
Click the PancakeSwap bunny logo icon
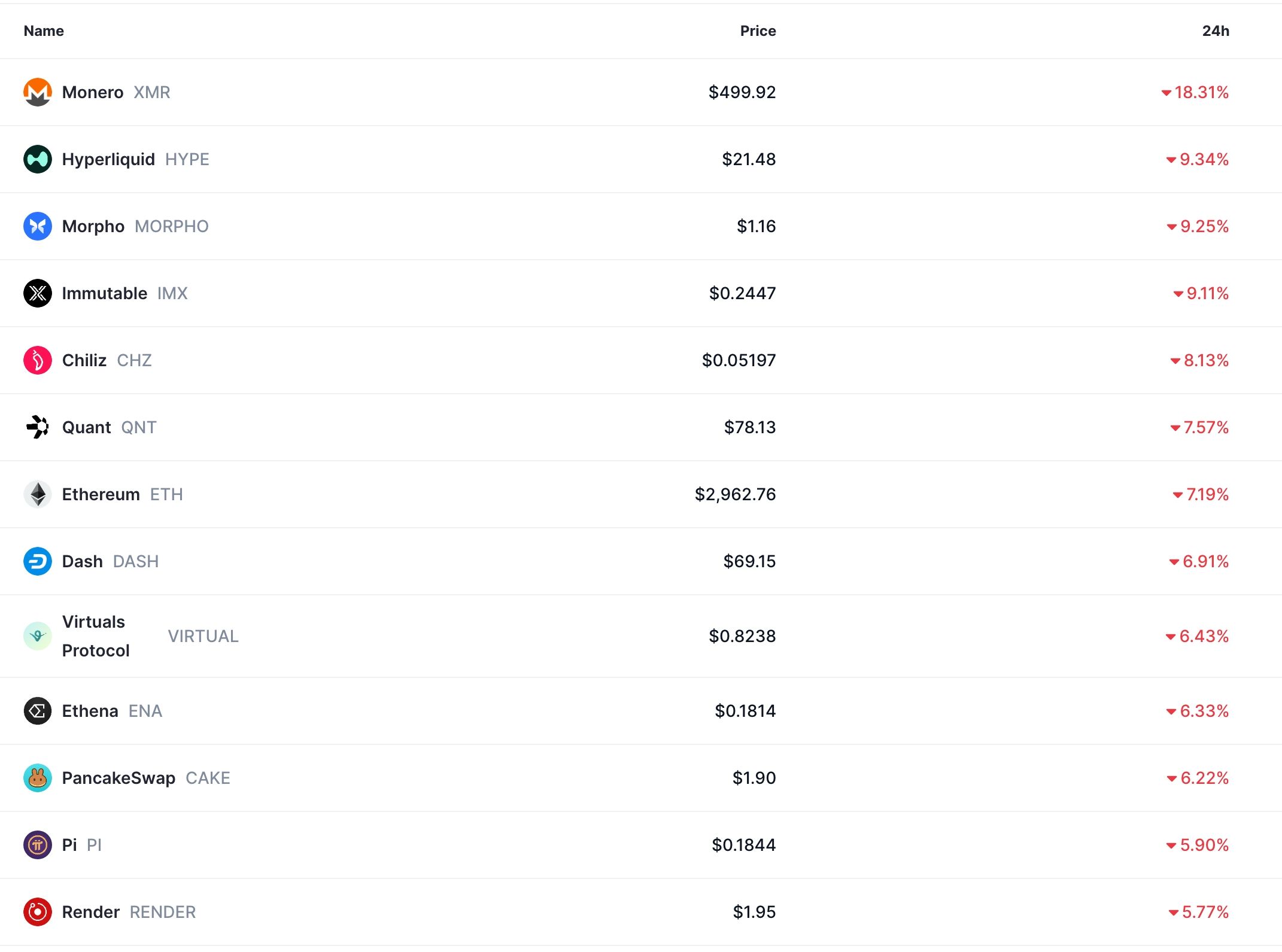pos(37,778)
